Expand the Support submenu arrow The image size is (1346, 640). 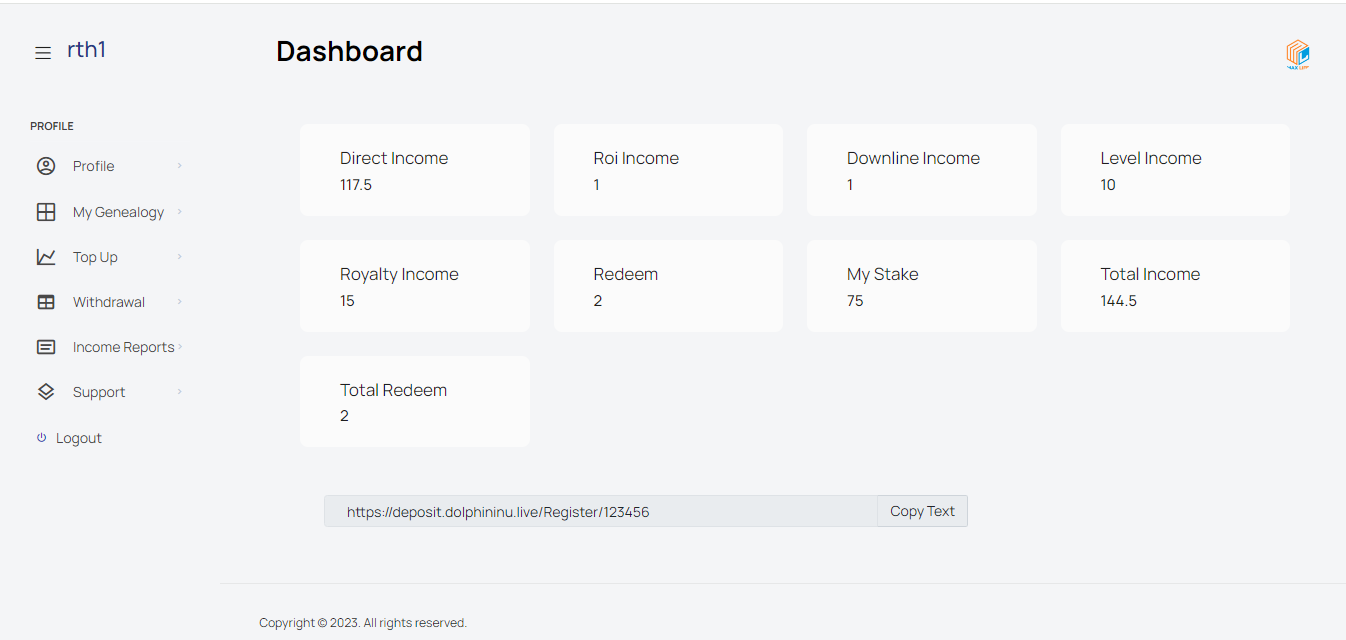tap(180, 392)
